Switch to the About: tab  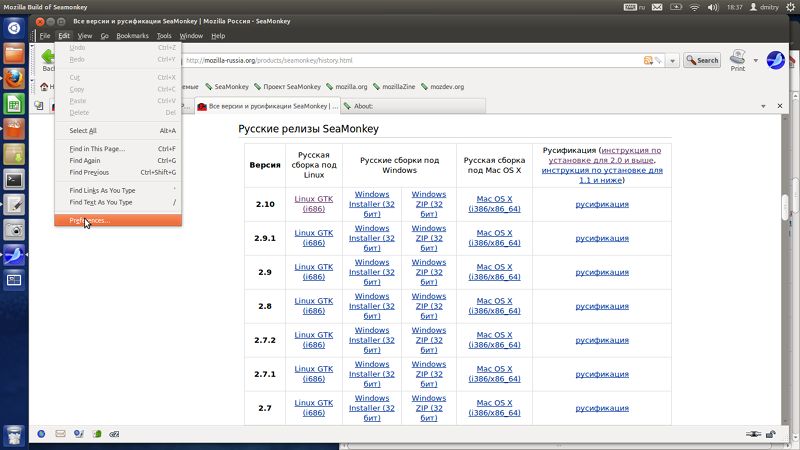pyautogui.click(x=413, y=106)
